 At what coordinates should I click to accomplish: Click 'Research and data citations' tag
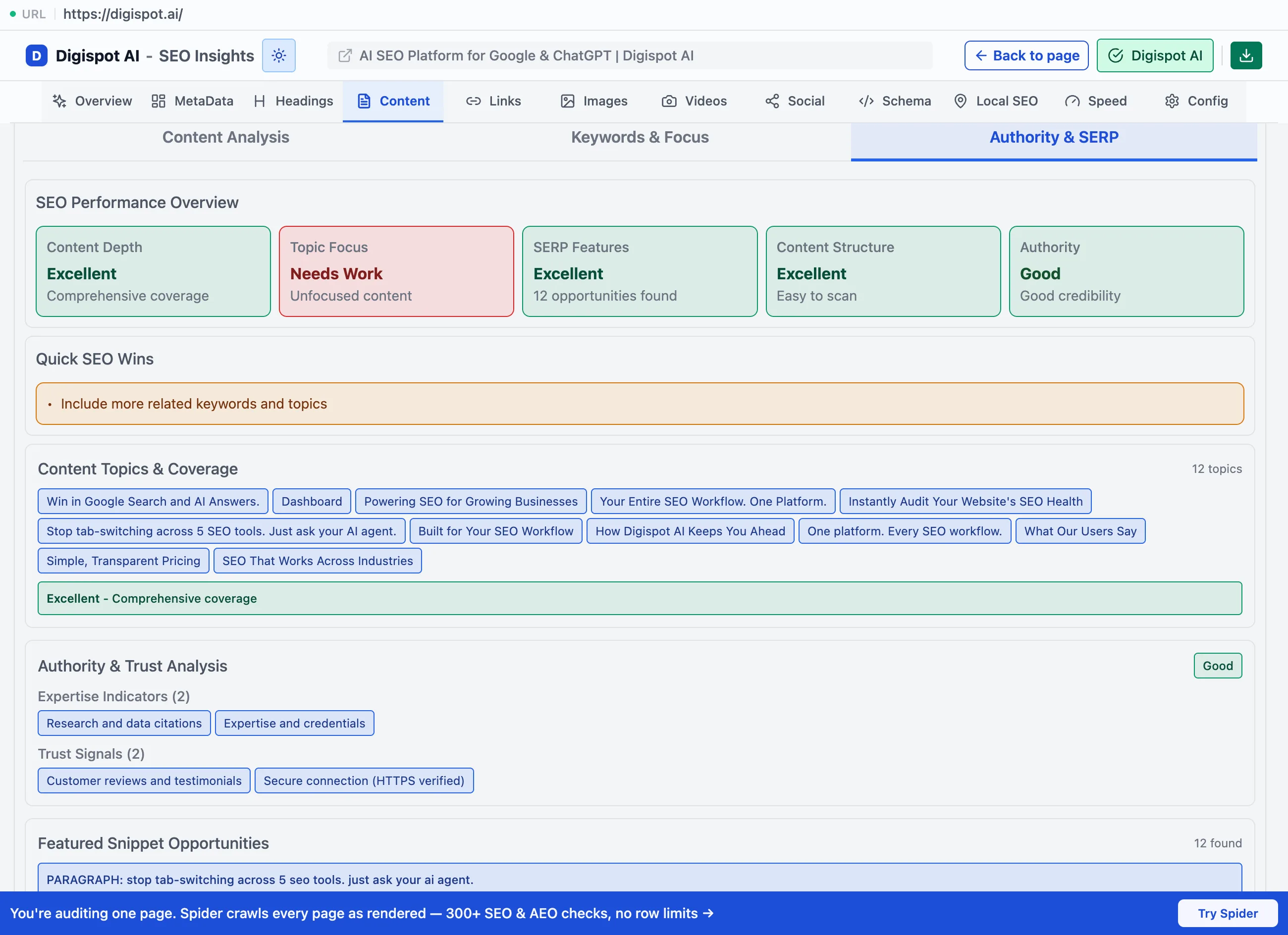(124, 723)
